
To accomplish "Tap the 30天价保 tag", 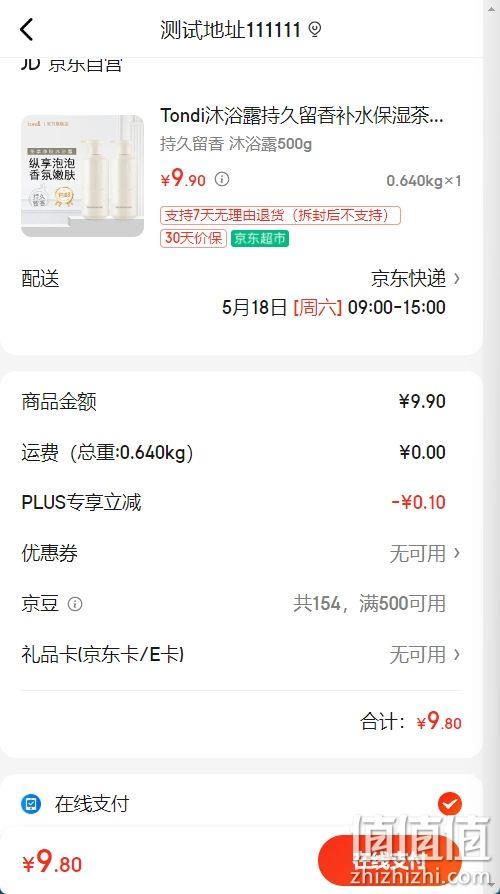I will (x=193, y=238).
